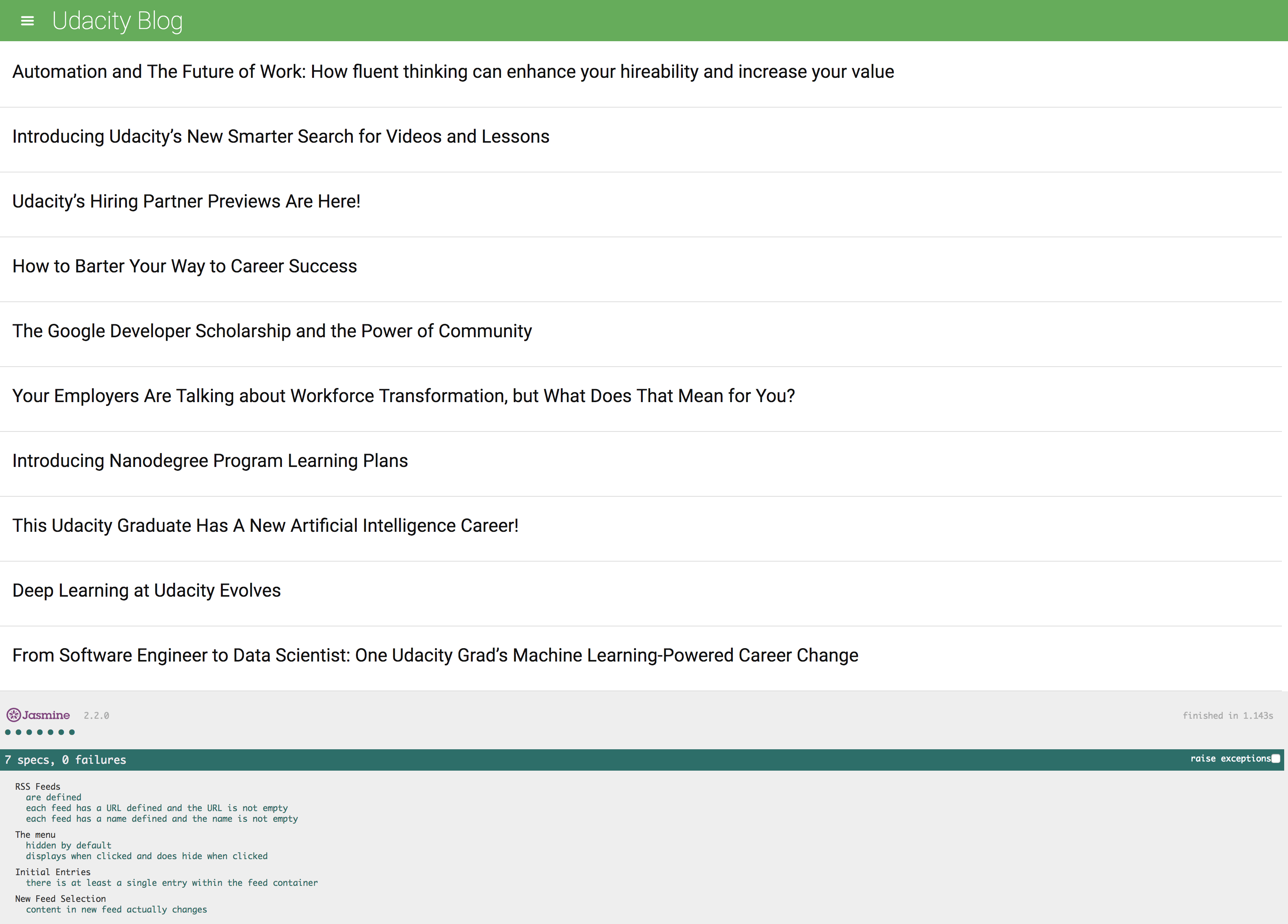
Task: Select 'content in new feed actually changes' spec
Action: pos(116,910)
